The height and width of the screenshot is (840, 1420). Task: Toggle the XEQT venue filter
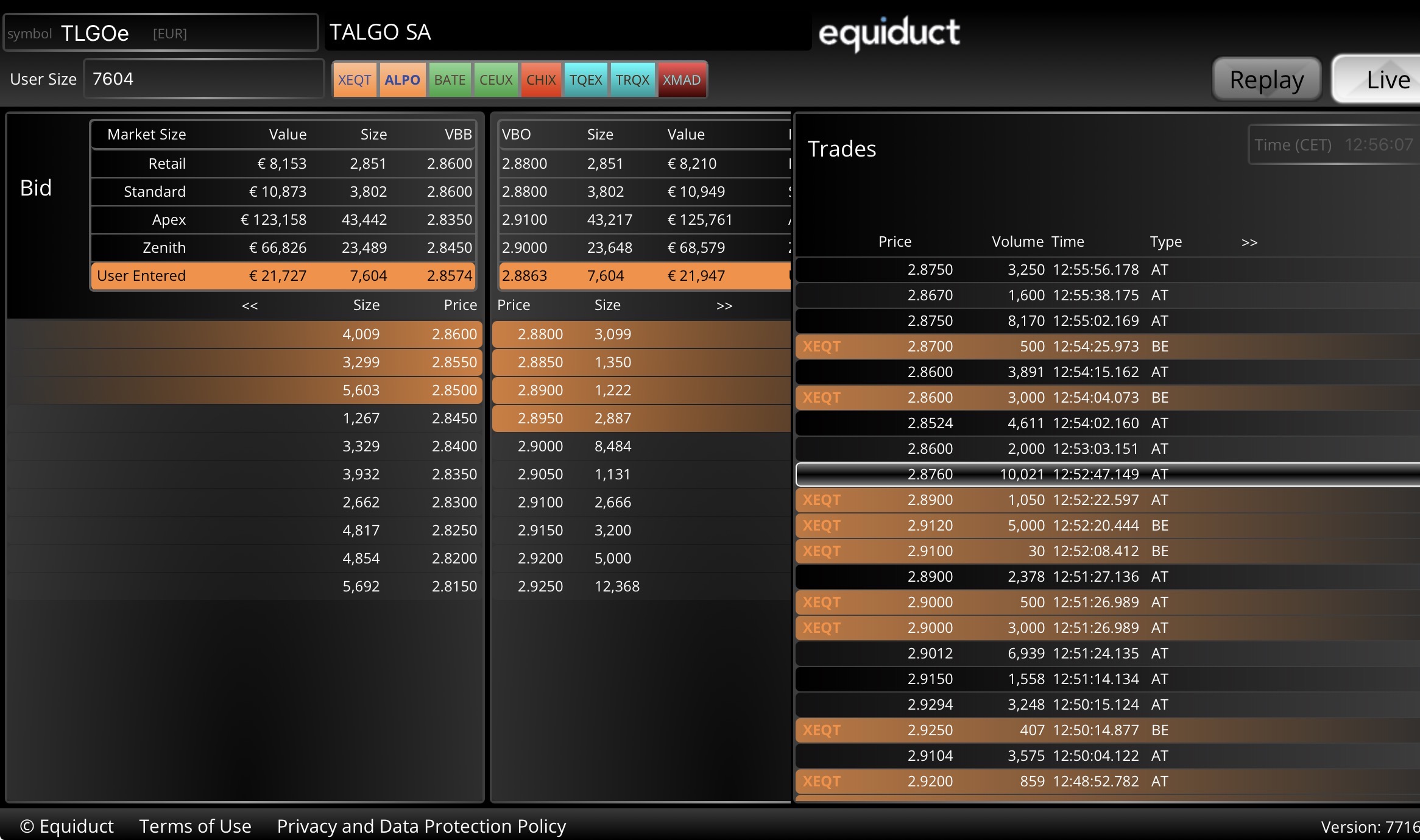(355, 80)
